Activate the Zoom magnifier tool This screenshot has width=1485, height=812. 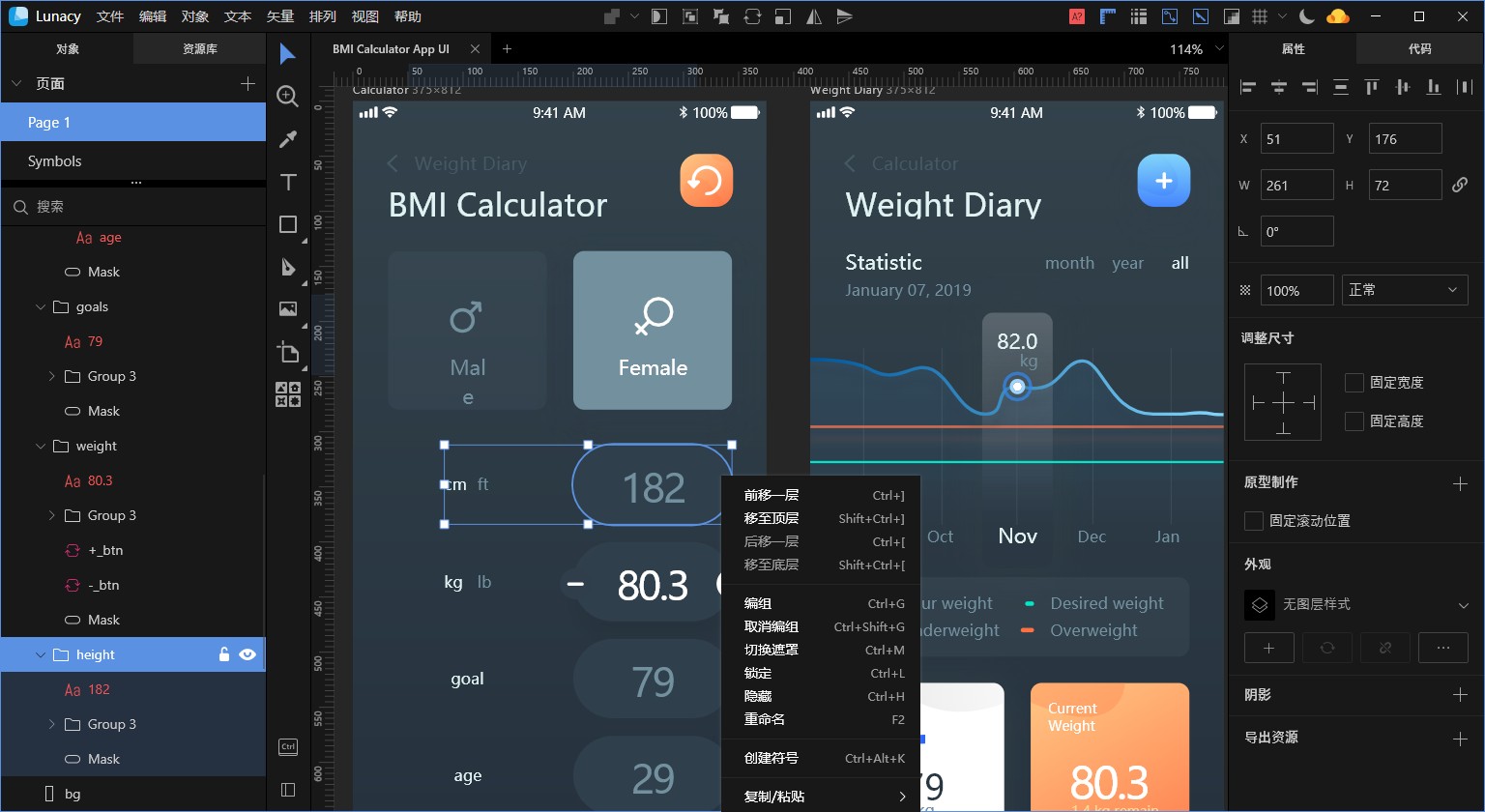pyautogui.click(x=287, y=96)
